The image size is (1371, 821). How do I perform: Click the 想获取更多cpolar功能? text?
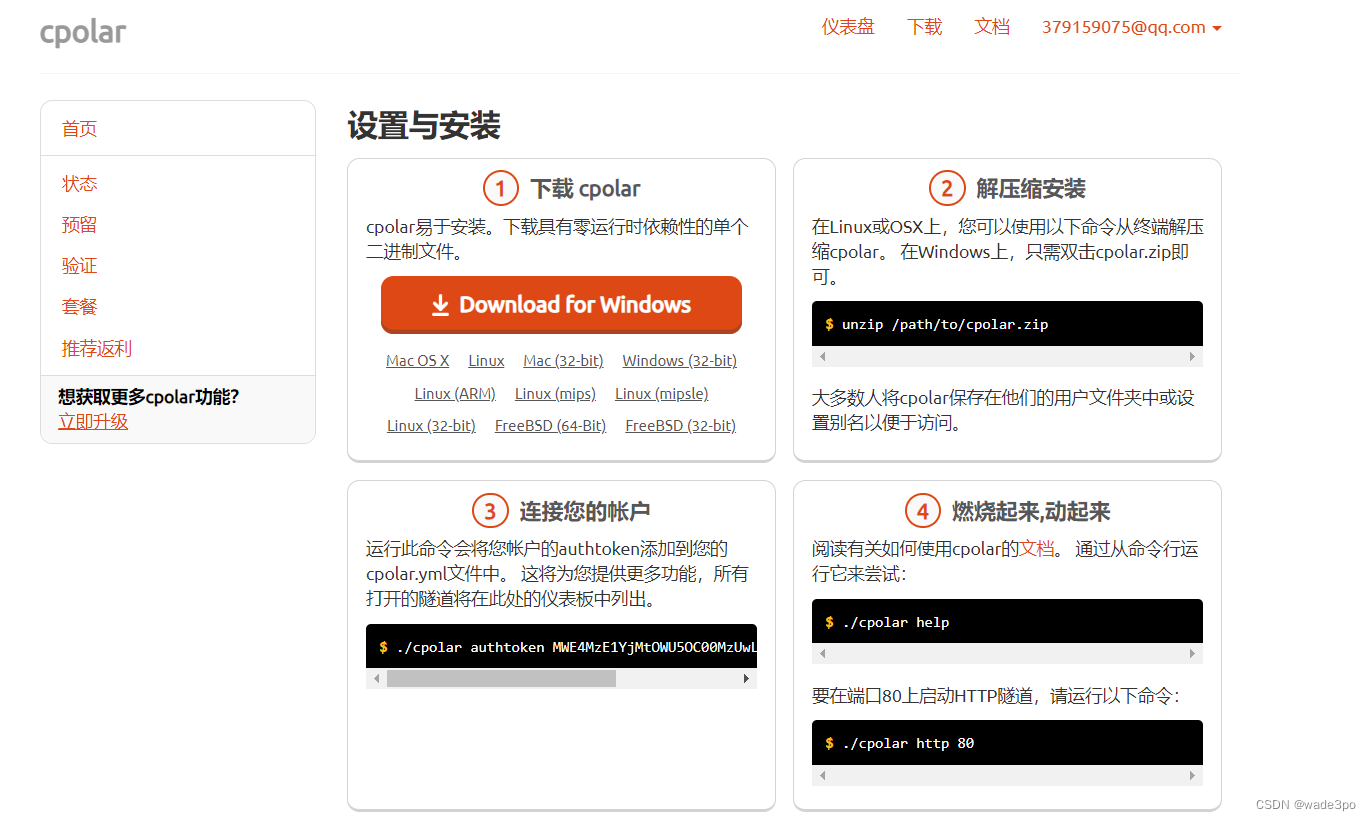click(149, 397)
